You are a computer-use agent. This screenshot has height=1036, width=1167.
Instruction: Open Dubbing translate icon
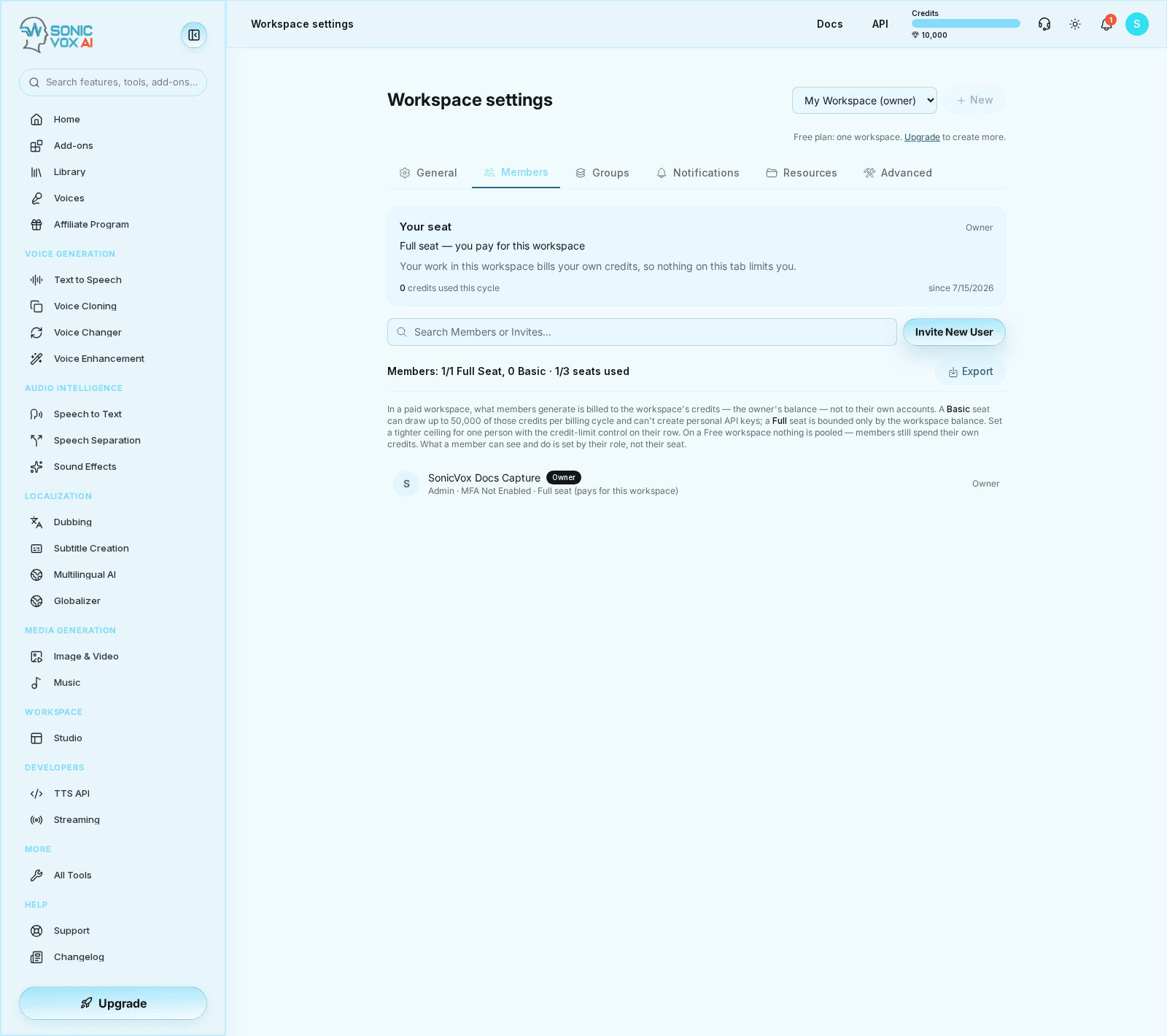tap(36, 522)
